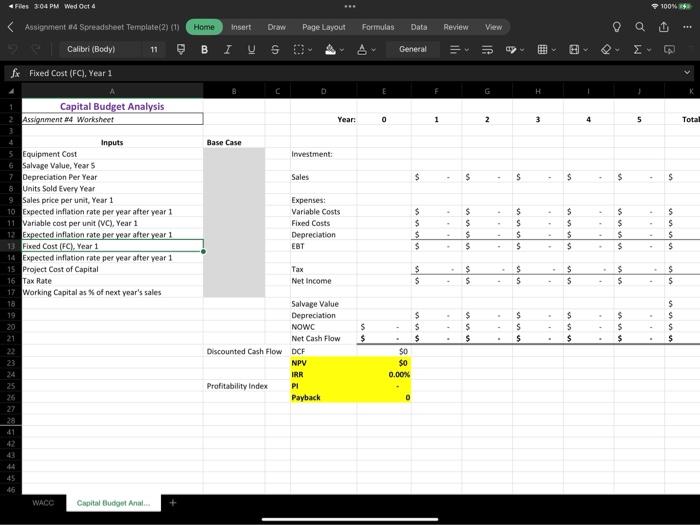Go back using the back arrow
The width and height of the screenshot is (700, 525).
(x=11, y=27)
